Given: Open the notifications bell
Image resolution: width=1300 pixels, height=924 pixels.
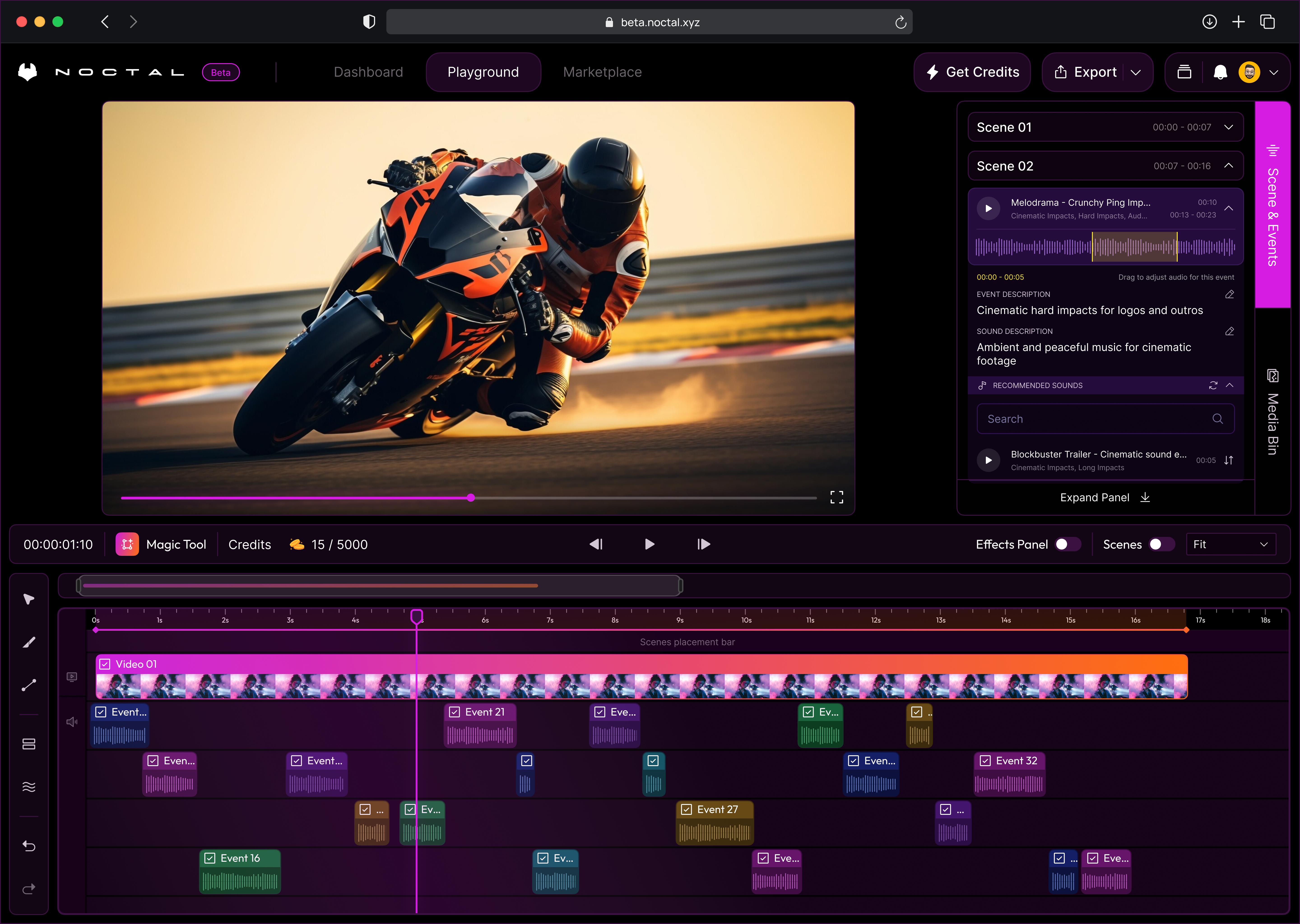Looking at the screenshot, I should [1220, 72].
